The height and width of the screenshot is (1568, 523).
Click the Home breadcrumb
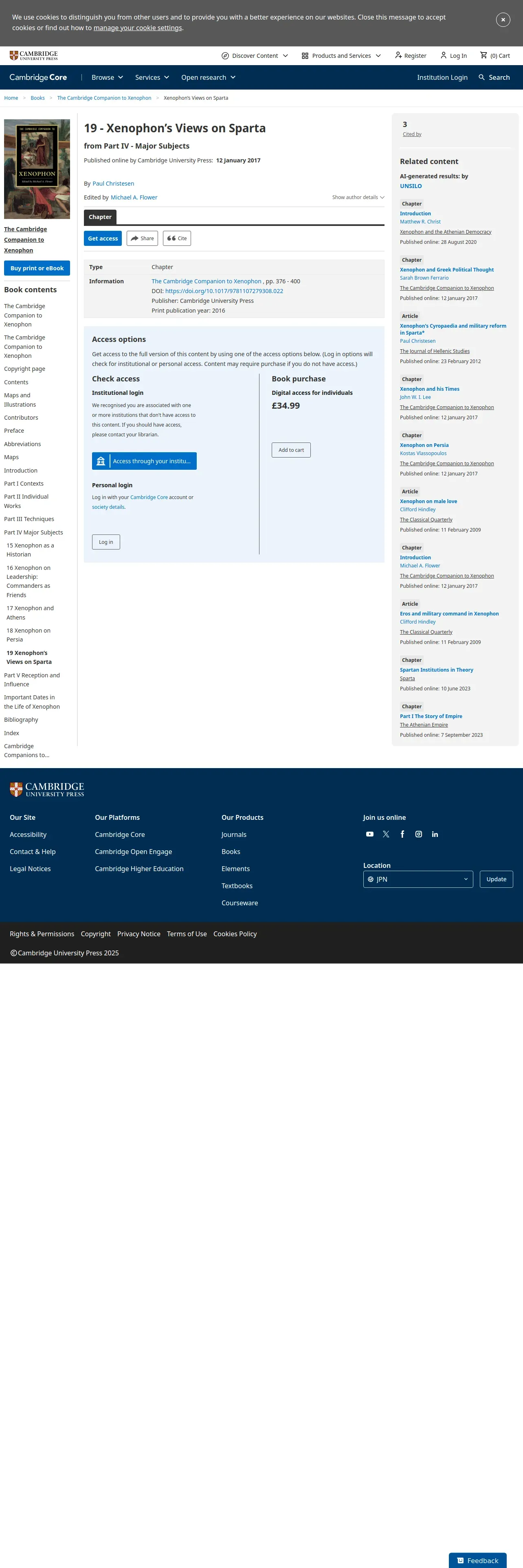coord(11,98)
